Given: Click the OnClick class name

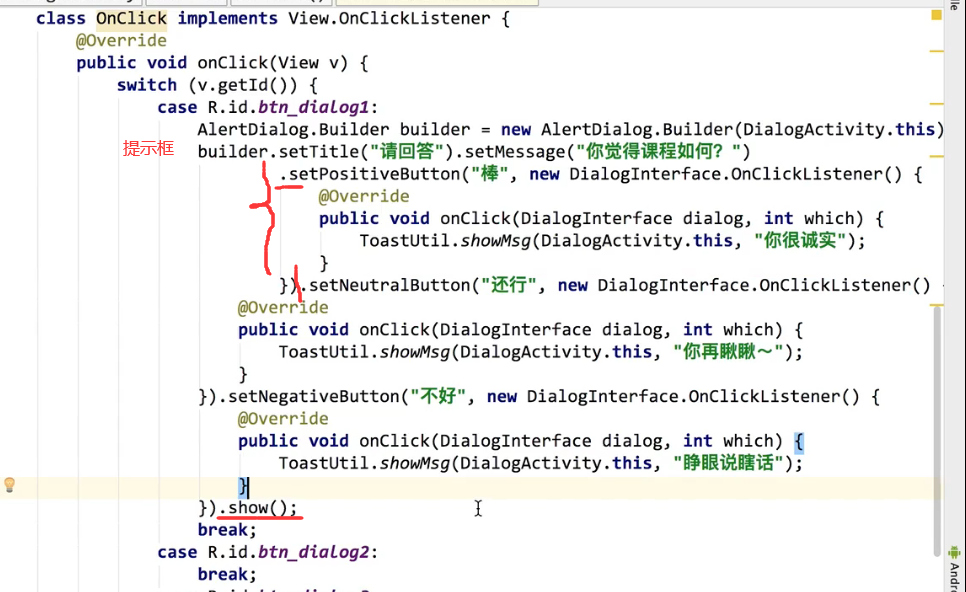Looking at the screenshot, I should coord(131,18).
